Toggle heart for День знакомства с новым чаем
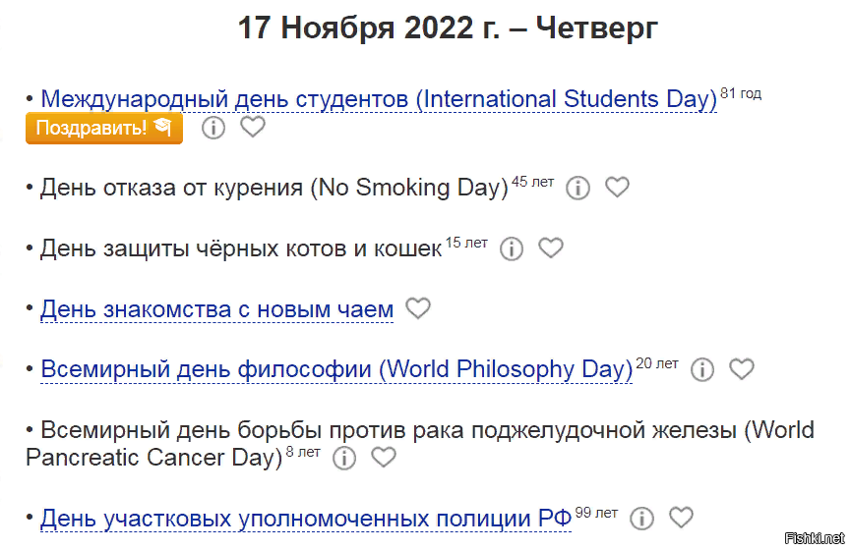The height and width of the screenshot is (550, 850). pos(418,309)
